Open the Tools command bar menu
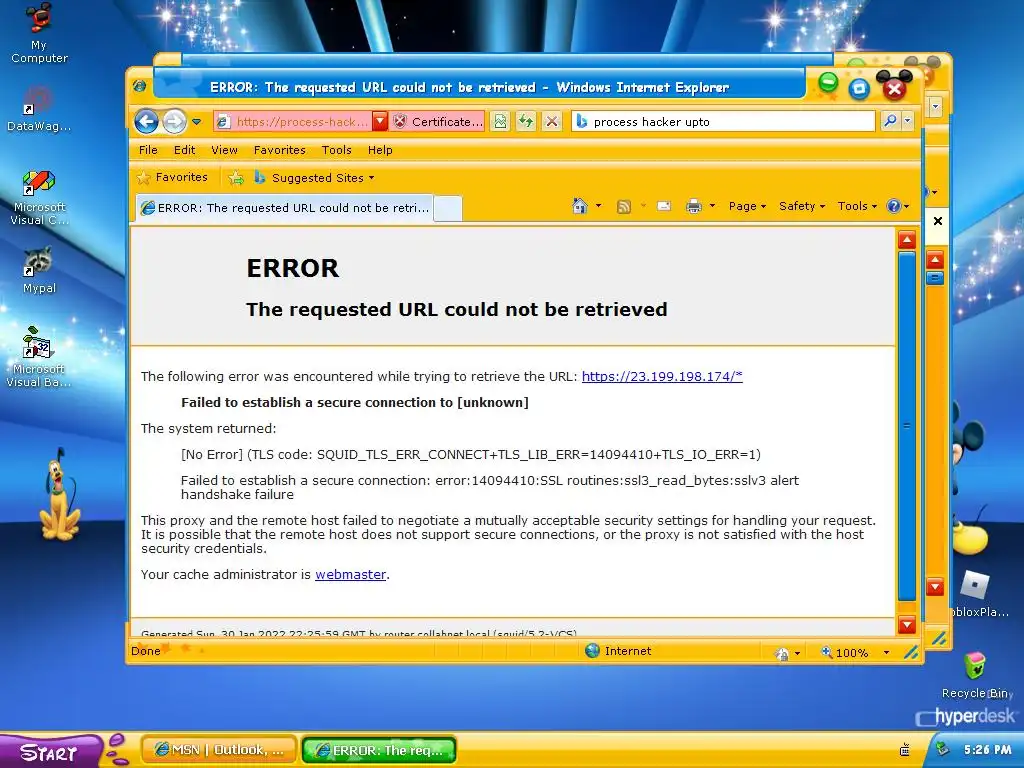Screen dimensions: 1024x768 [x=857, y=206]
